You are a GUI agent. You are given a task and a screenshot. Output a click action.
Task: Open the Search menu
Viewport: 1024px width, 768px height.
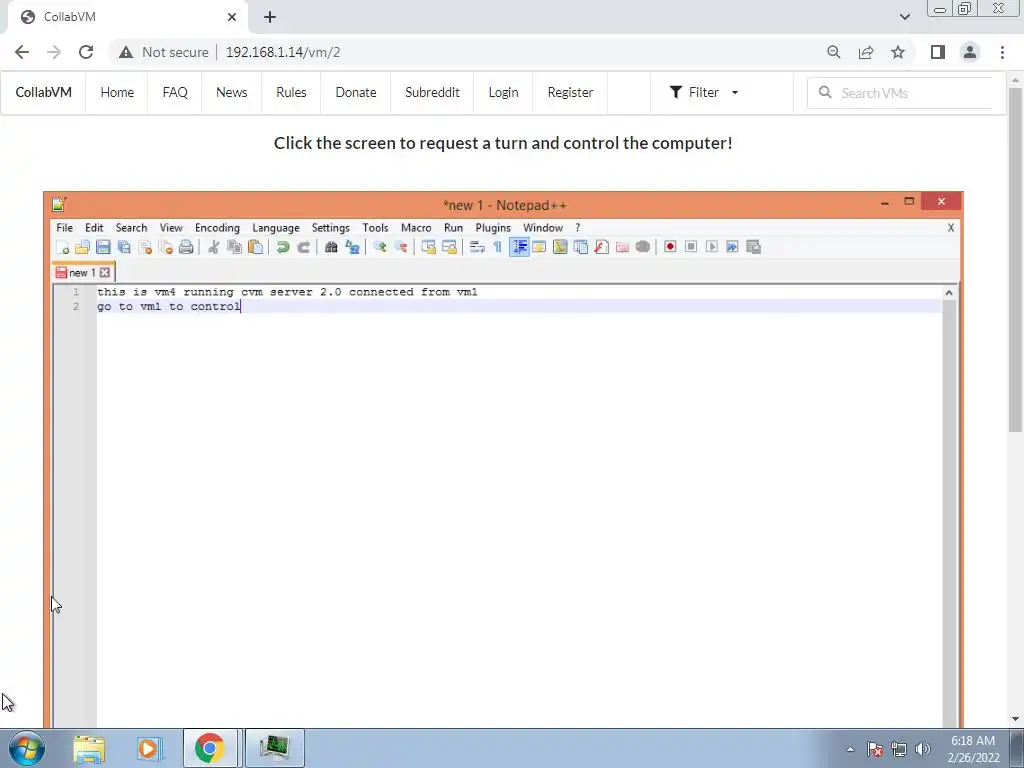(131, 227)
